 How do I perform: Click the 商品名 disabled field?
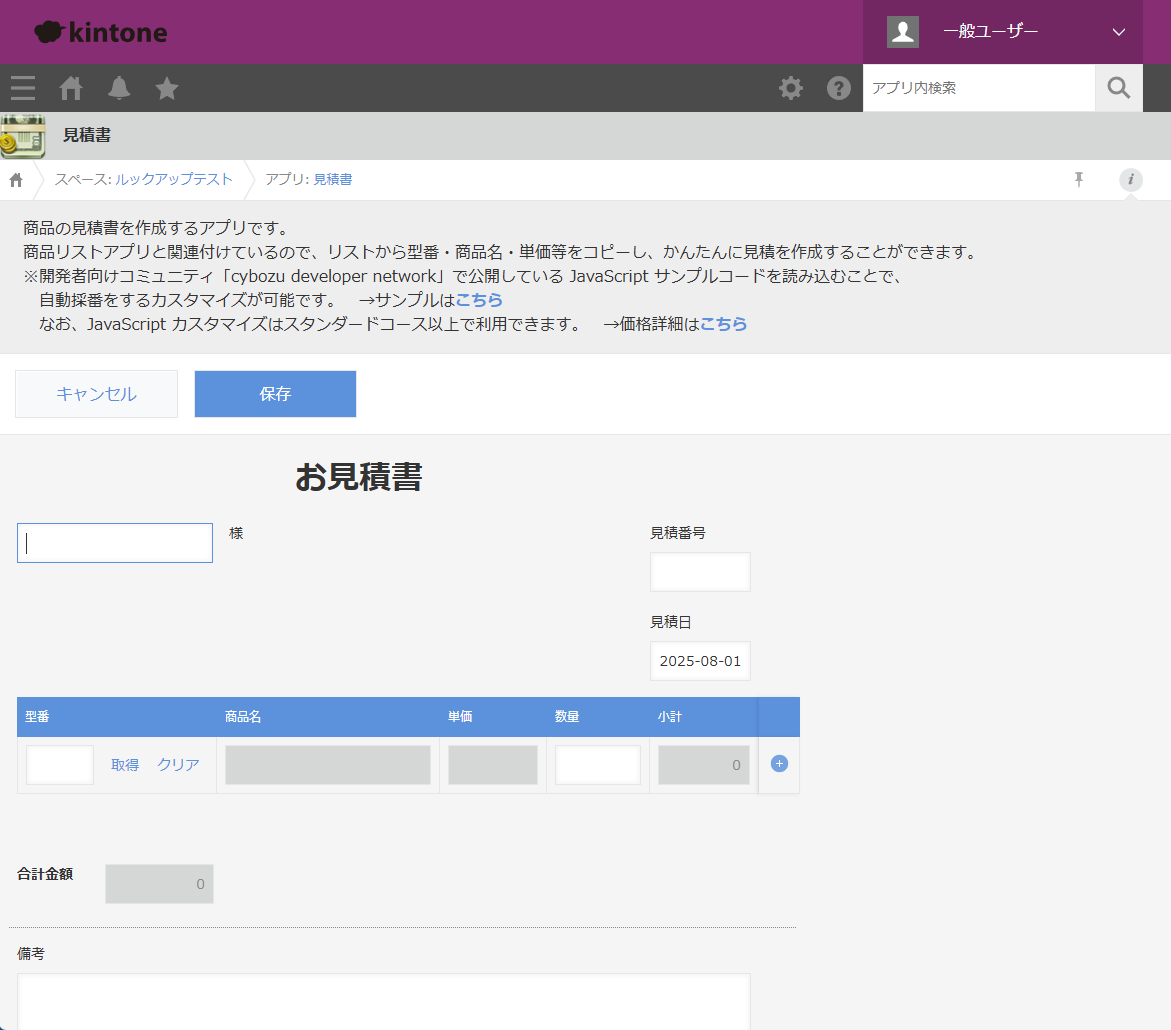tap(328, 765)
